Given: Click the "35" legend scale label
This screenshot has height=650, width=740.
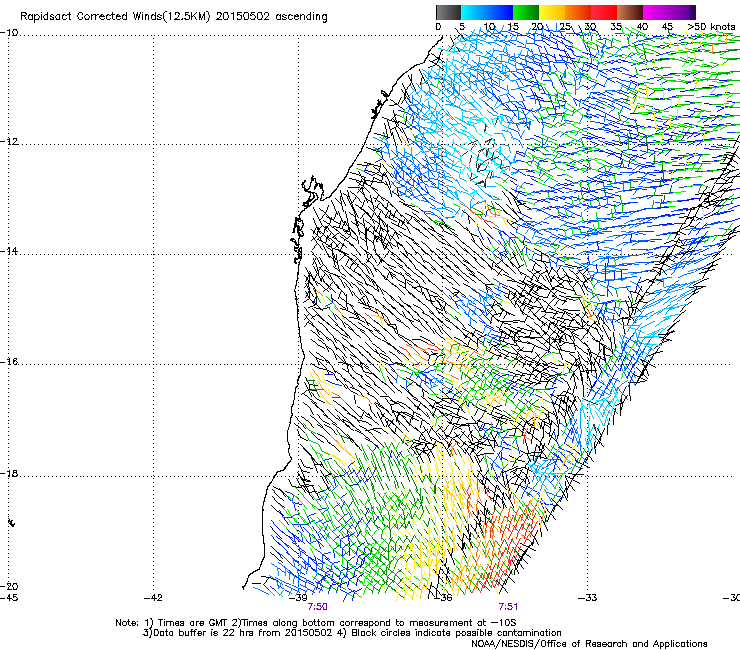Looking at the screenshot, I should click(x=616, y=27).
